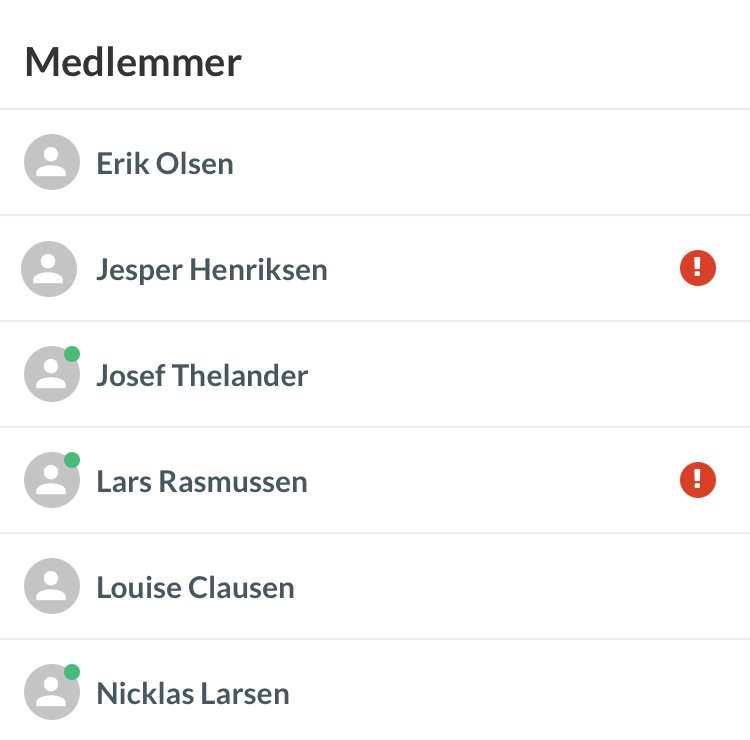Select Lars Rasmussen's avatar icon
750x740 pixels.
coord(49,481)
